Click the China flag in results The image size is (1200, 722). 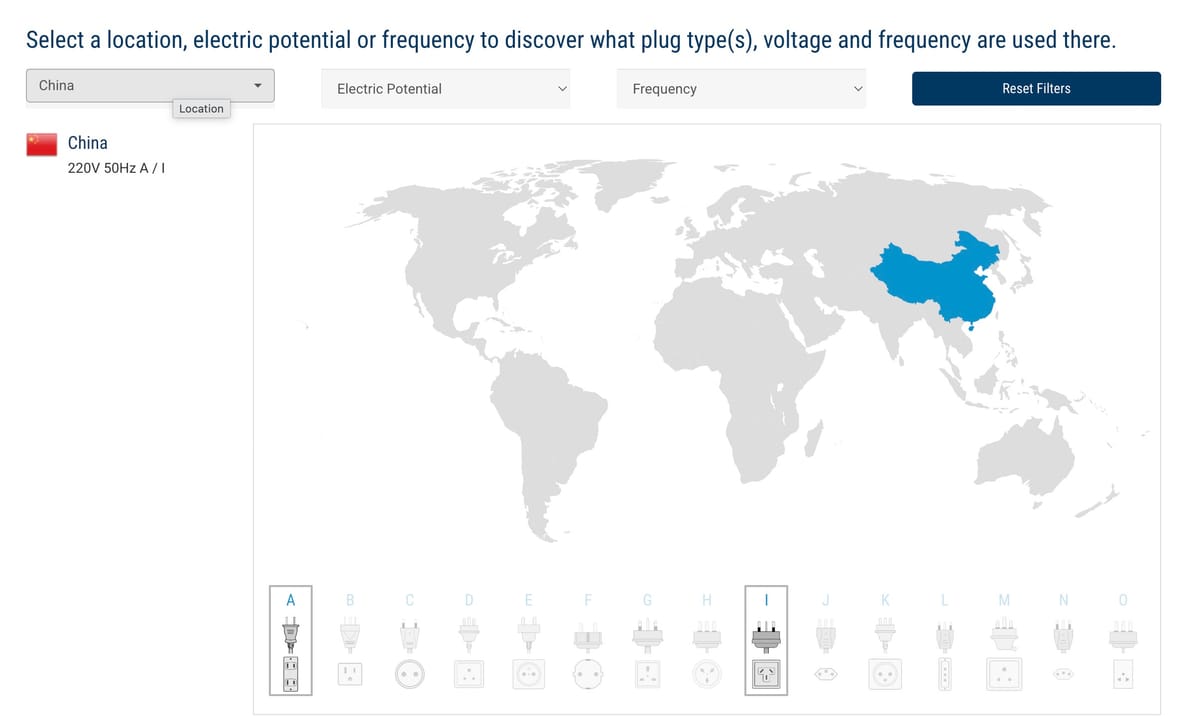[42, 144]
